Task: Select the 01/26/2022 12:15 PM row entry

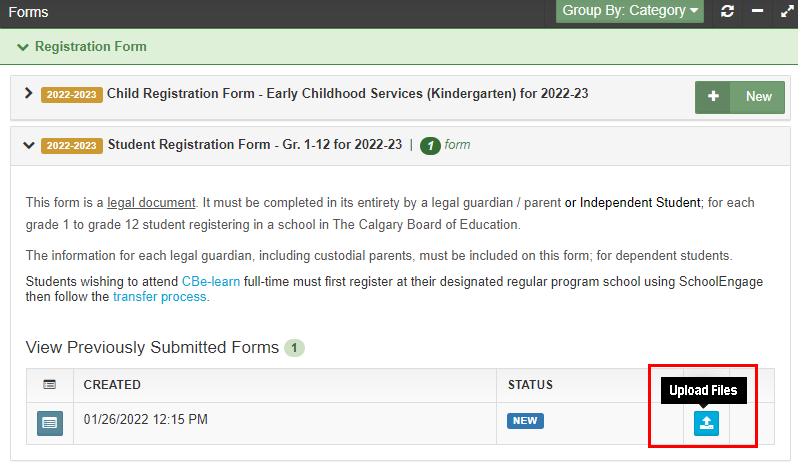Action: 146,419
